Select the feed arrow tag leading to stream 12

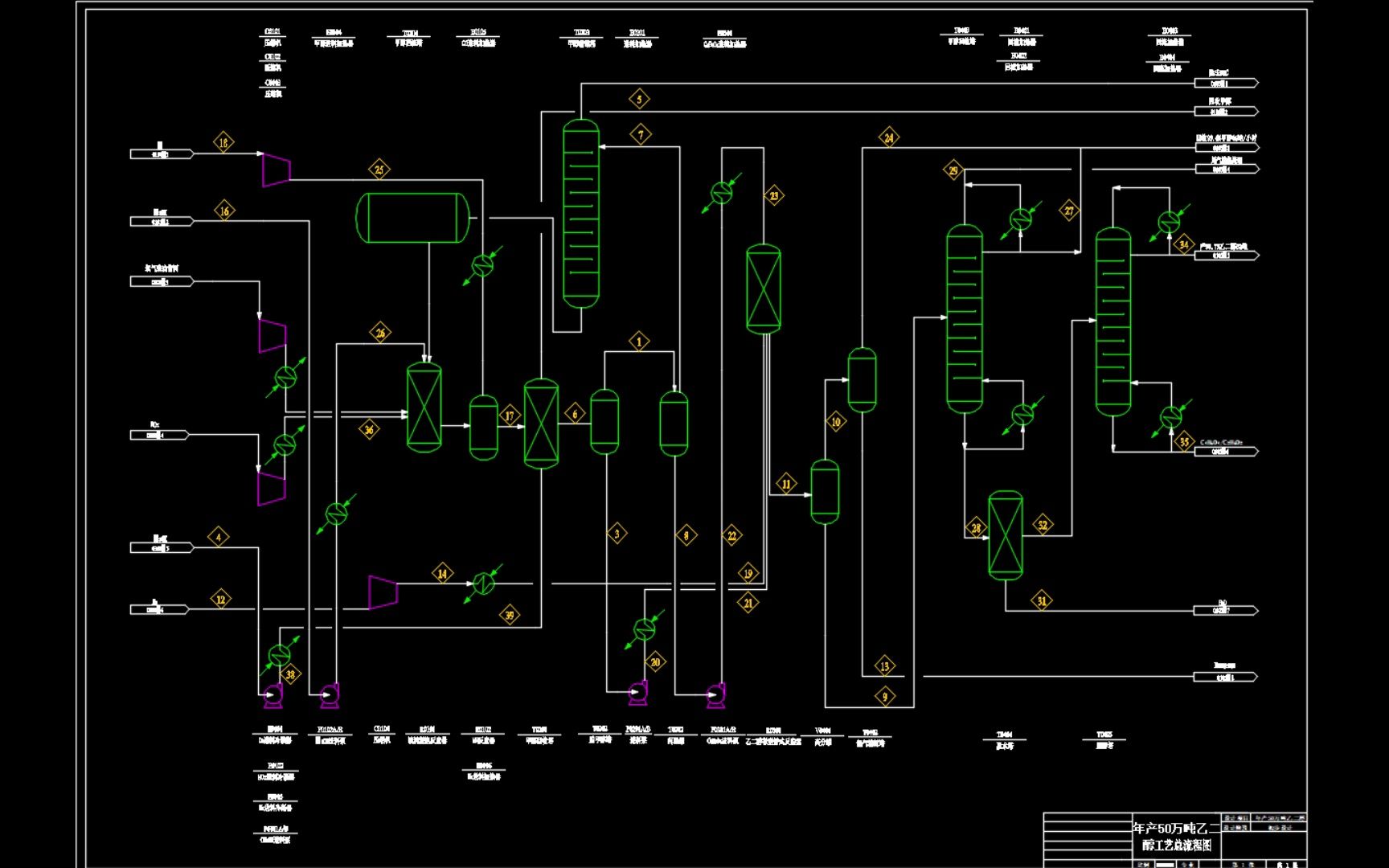coord(159,609)
